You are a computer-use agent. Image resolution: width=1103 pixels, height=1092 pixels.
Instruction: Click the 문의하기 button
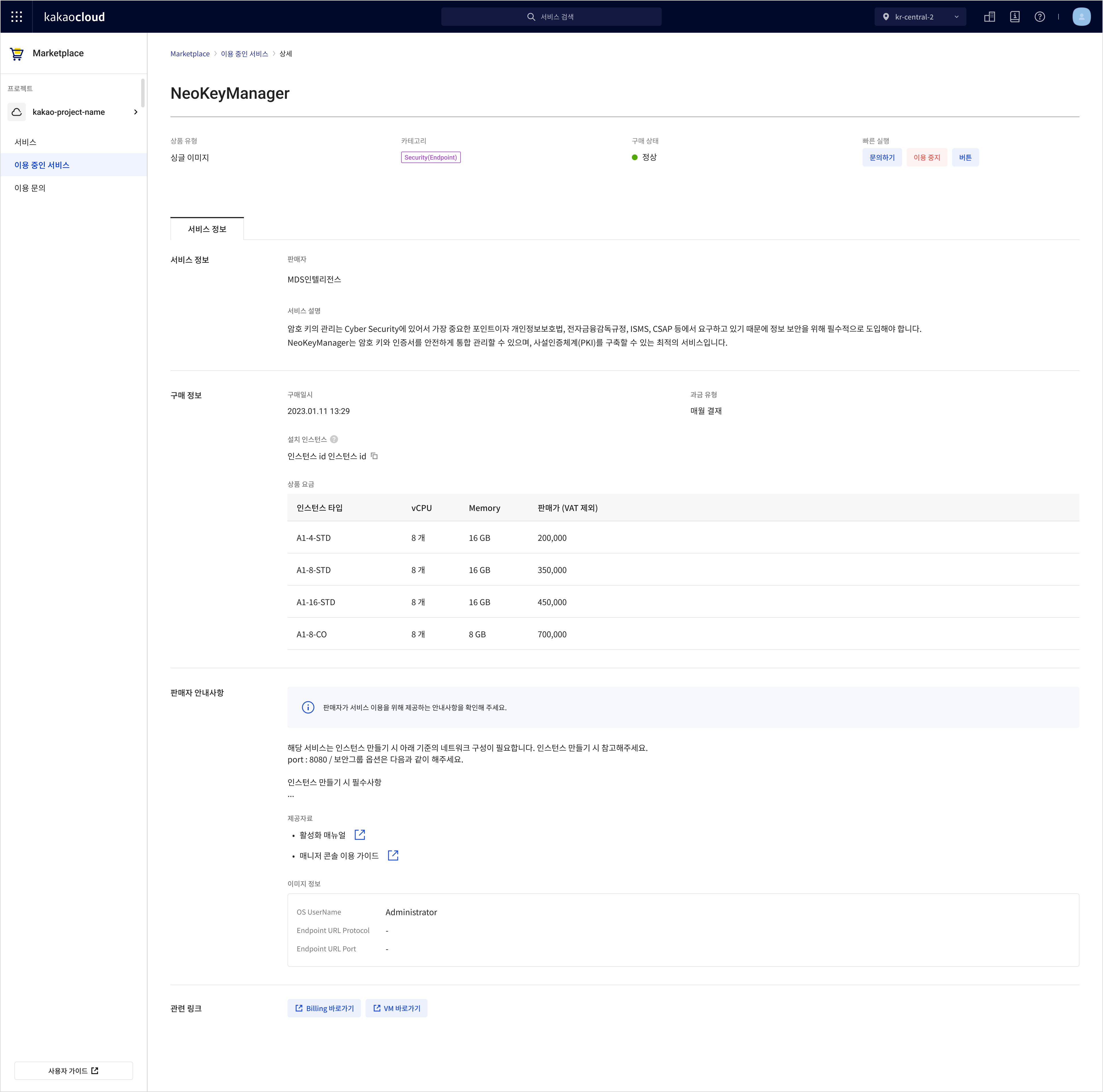click(881, 158)
